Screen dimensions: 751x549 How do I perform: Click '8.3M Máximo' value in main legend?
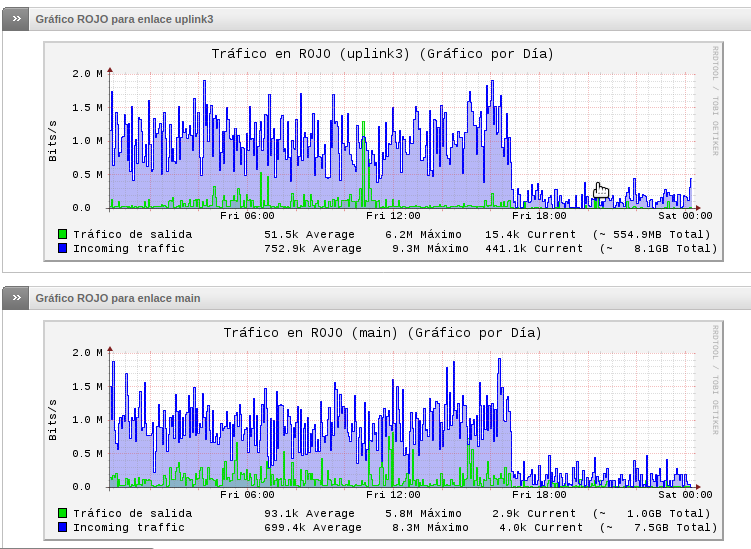pyautogui.click(x=430, y=527)
